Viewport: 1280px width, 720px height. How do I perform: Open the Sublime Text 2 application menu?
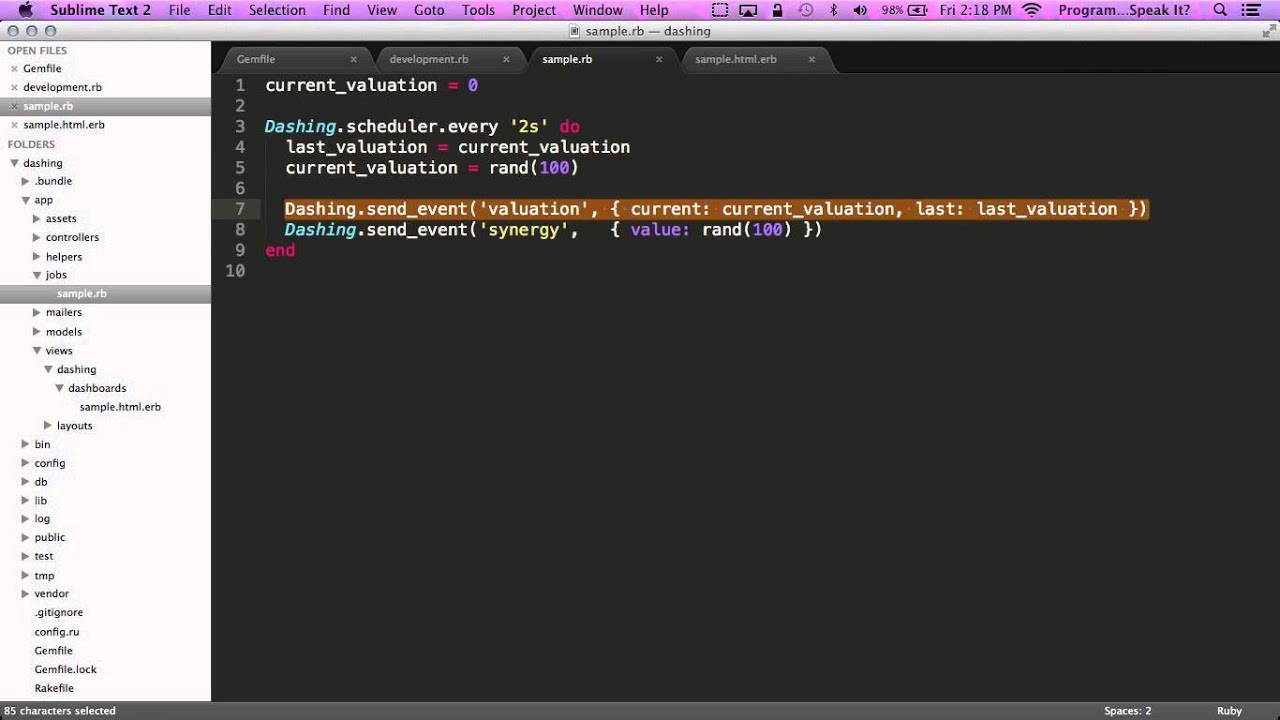pyautogui.click(x=100, y=10)
